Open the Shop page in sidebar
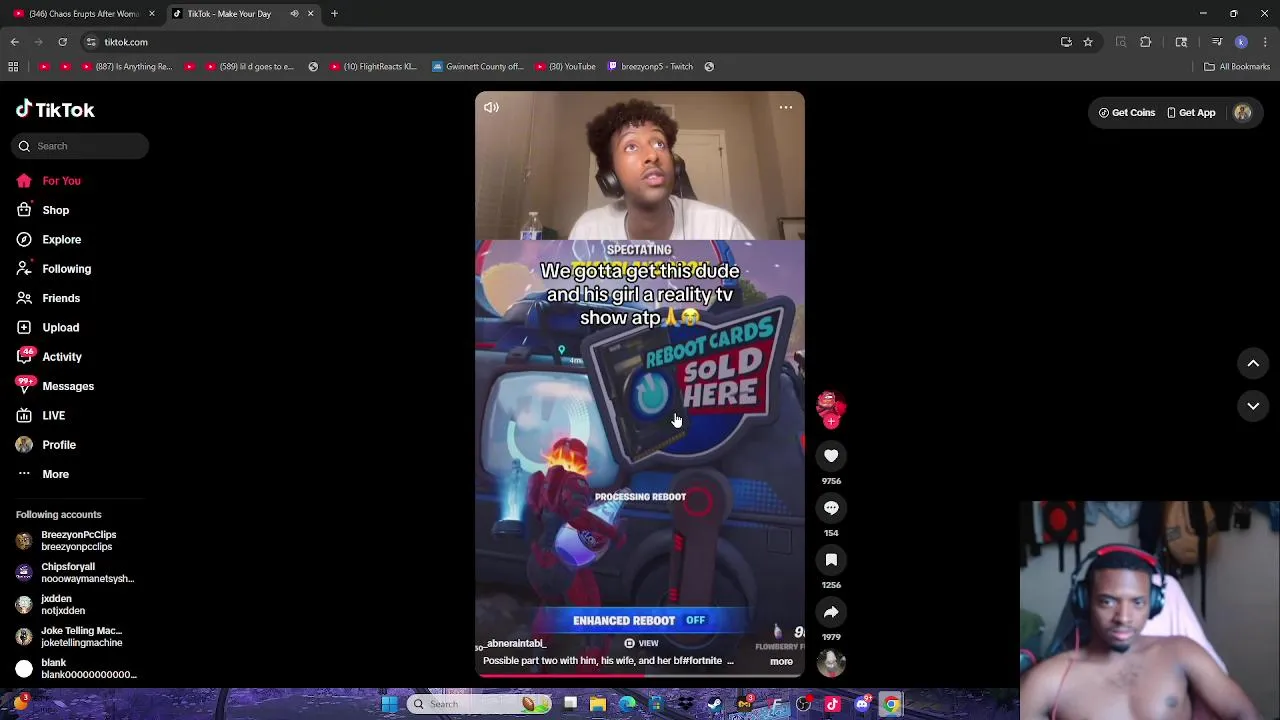The image size is (1280, 720). (42, 210)
